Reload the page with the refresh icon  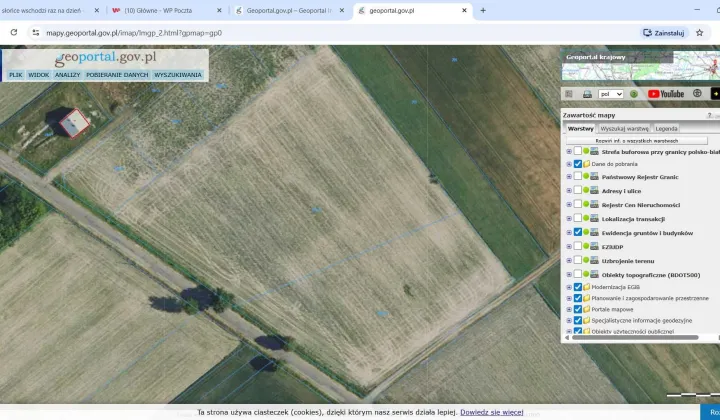pyautogui.click(x=14, y=33)
